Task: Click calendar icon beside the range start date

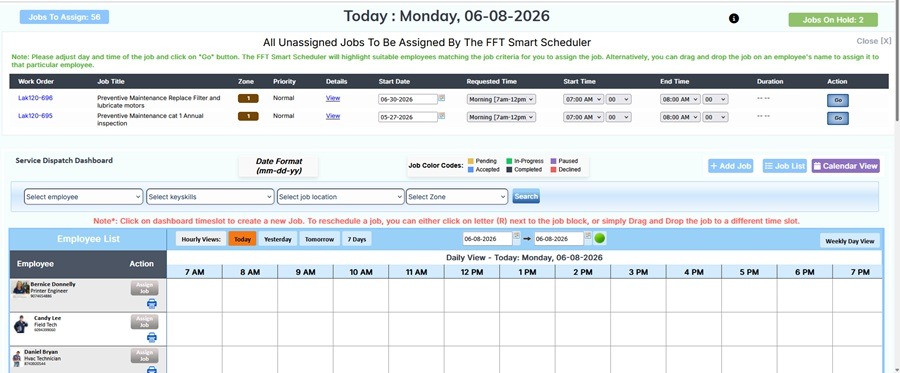Action: (517, 235)
